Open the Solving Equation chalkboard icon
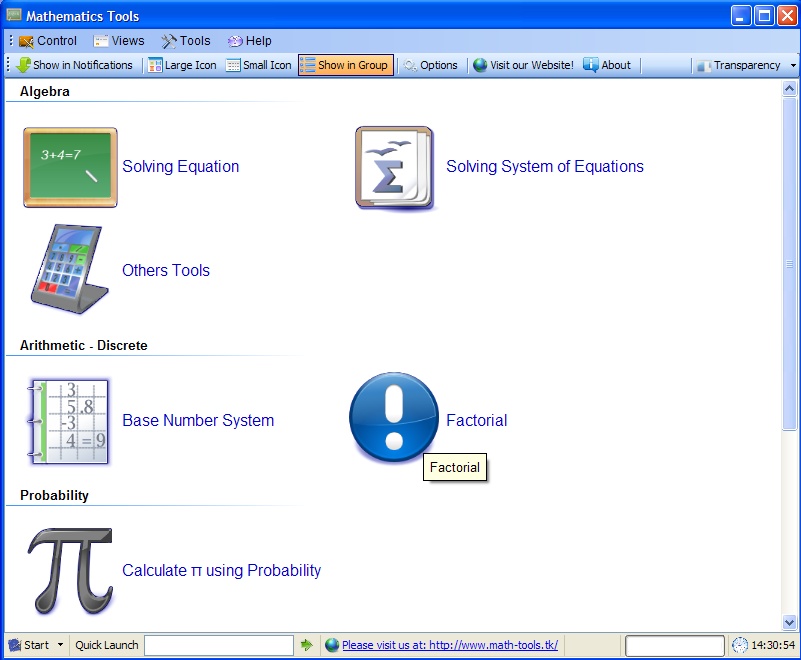Image resolution: width=801 pixels, height=660 pixels. click(70, 167)
